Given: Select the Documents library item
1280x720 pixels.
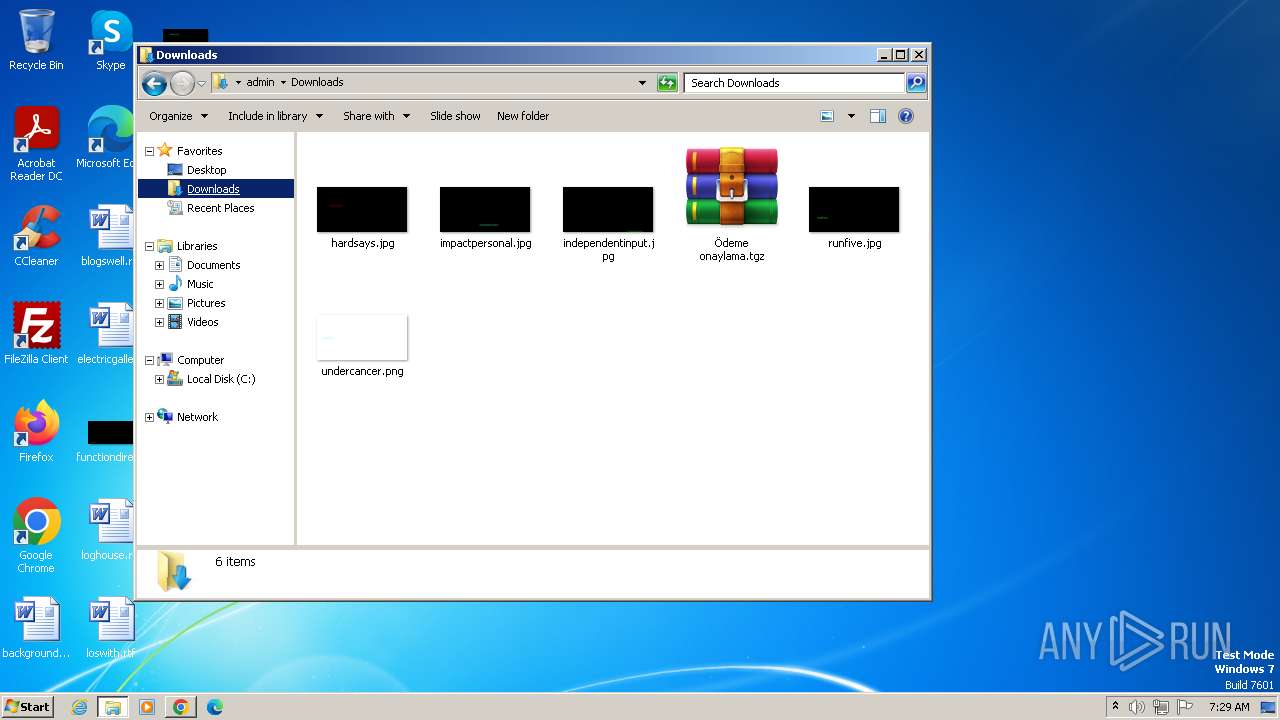Looking at the screenshot, I should point(213,265).
